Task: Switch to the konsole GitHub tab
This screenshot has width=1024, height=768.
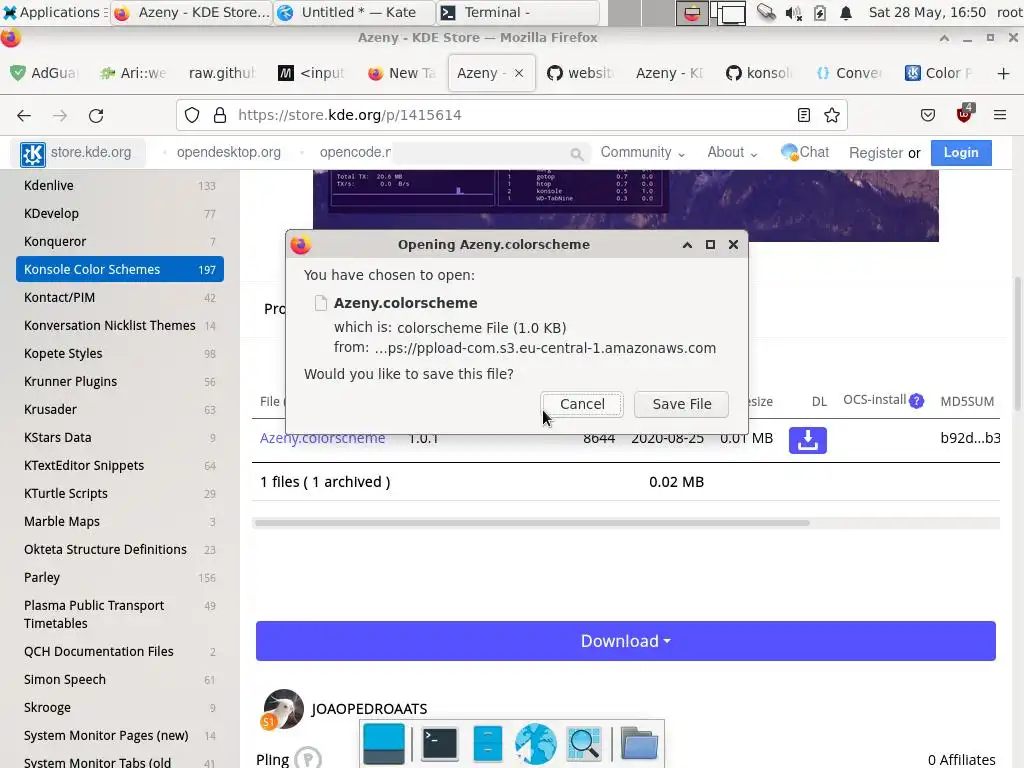Action: pyautogui.click(x=760, y=73)
